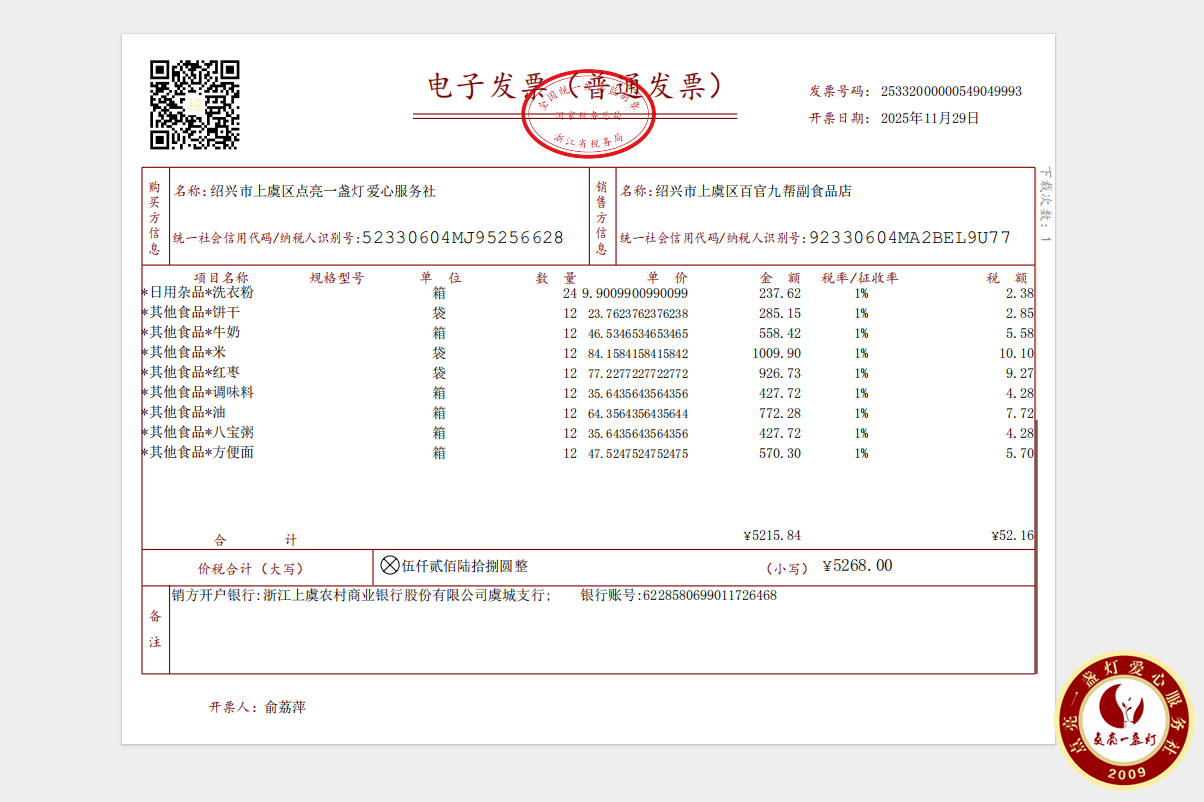Click the tax total ¥52.16
The height and width of the screenshot is (802, 1204).
coord(1013,535)
